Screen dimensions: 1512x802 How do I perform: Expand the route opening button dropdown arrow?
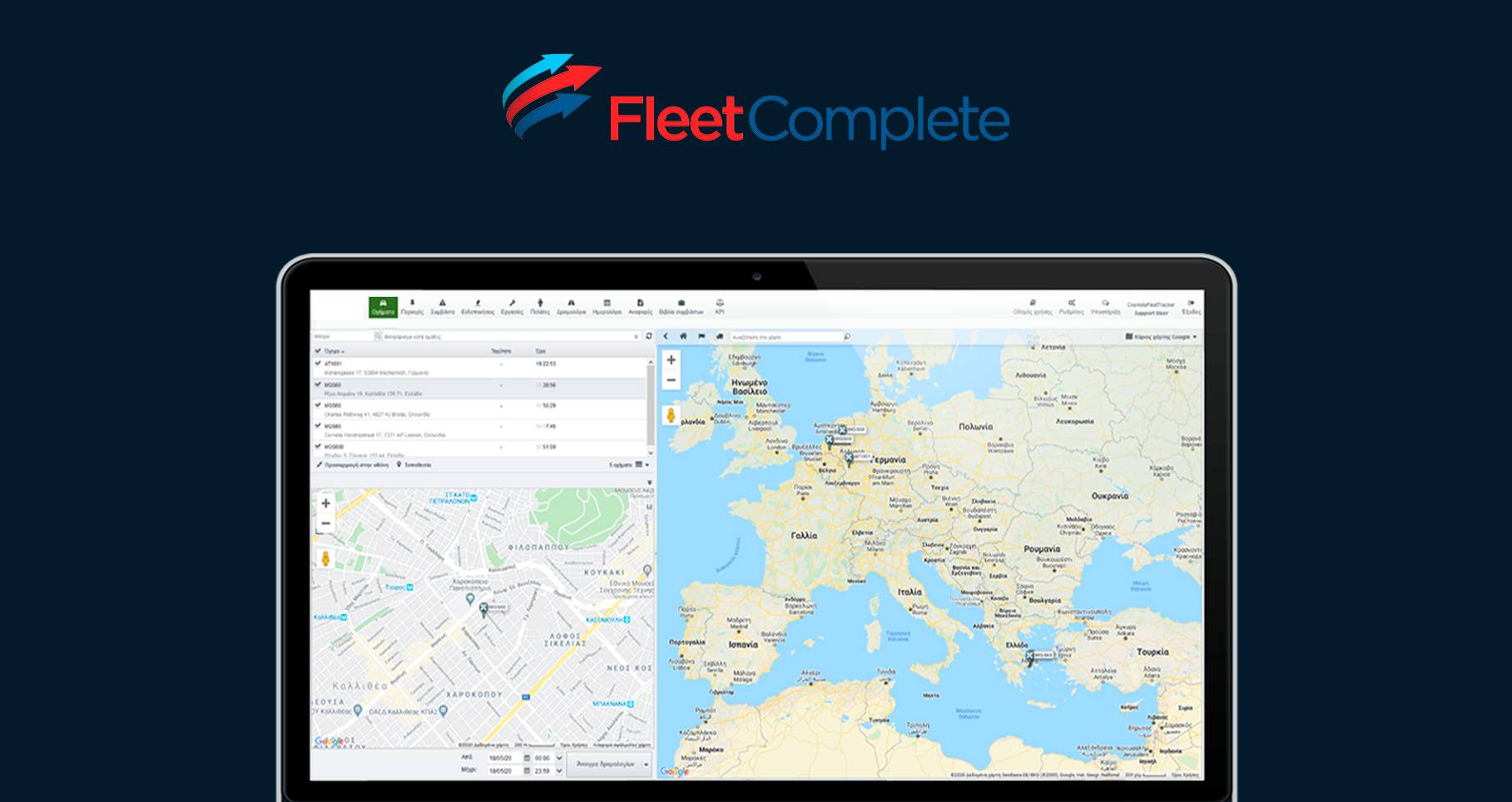(646, 765)
